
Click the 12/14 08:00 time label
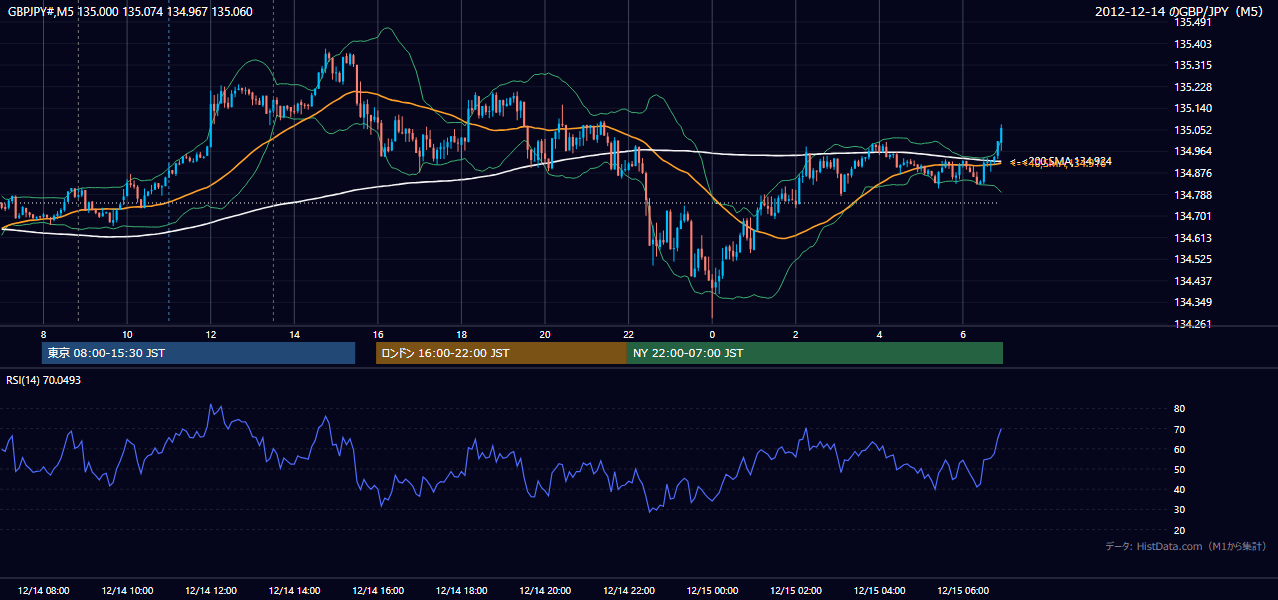(x=44, y=590)
